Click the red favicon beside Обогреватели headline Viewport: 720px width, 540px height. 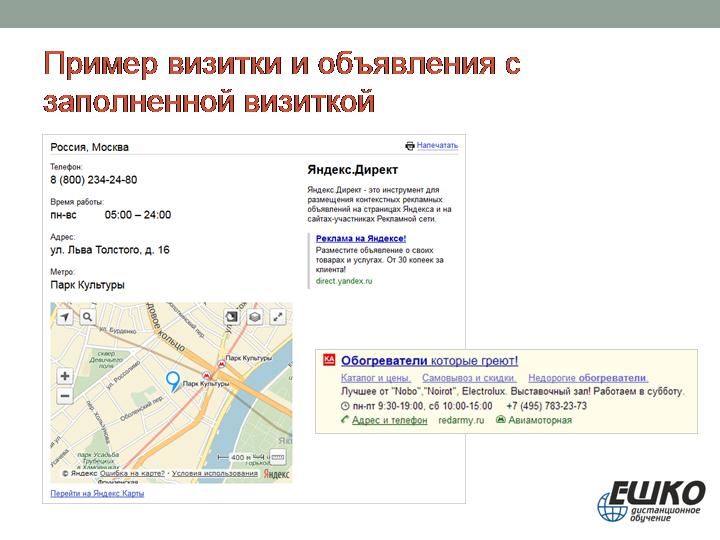329,360
